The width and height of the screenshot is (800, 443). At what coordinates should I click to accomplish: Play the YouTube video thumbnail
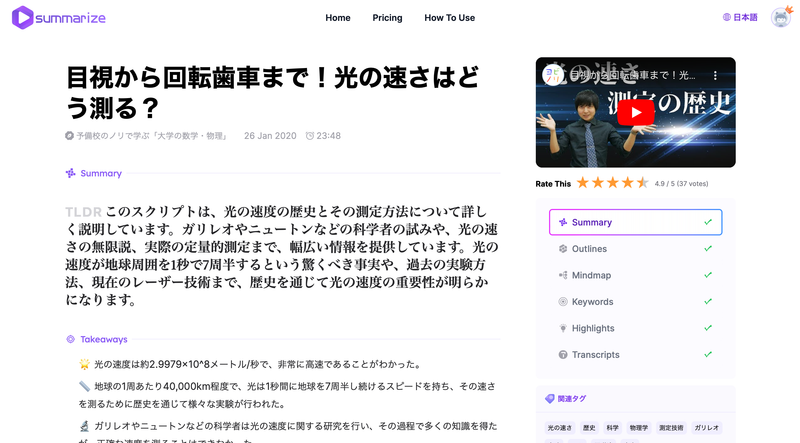pyautogui.click(x=636, y=112)
